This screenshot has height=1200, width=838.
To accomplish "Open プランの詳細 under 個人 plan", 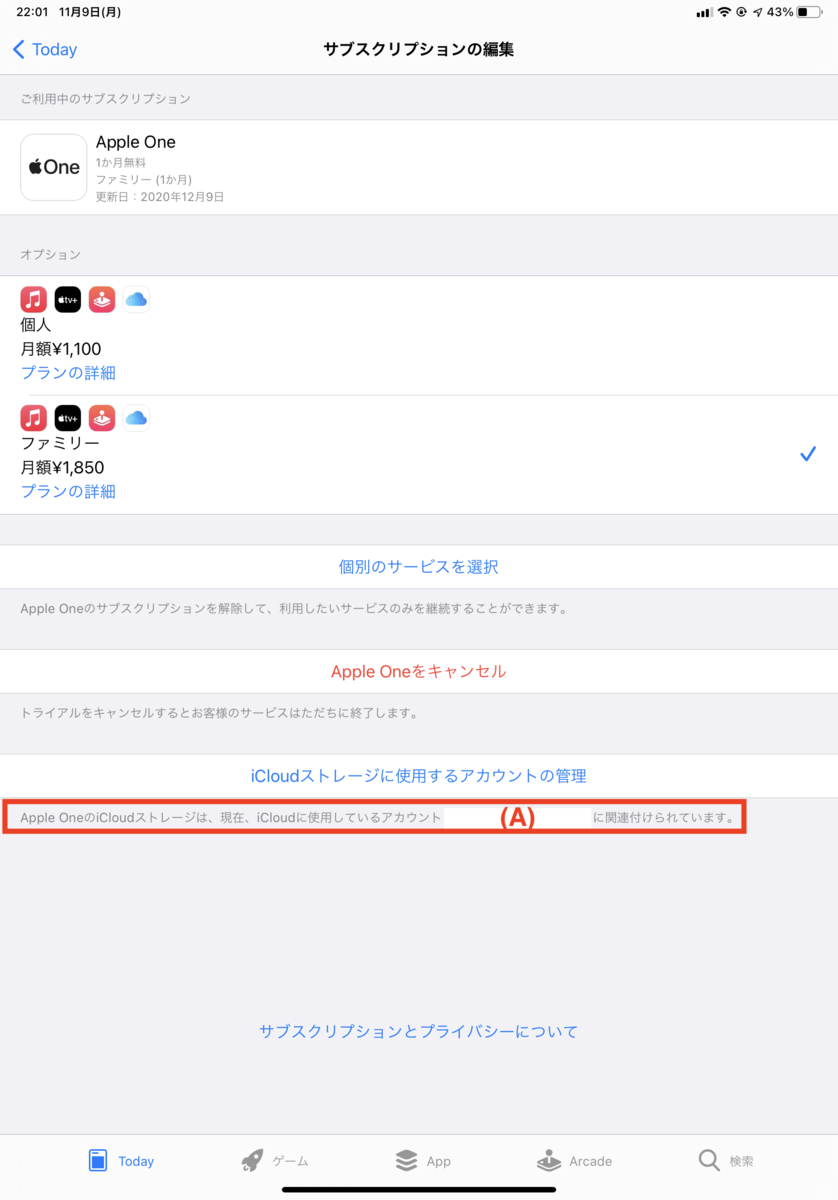I will tap(68, 373).
